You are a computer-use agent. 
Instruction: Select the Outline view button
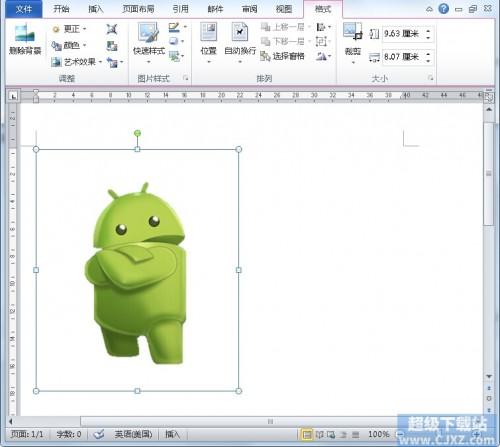pos(343,434)
